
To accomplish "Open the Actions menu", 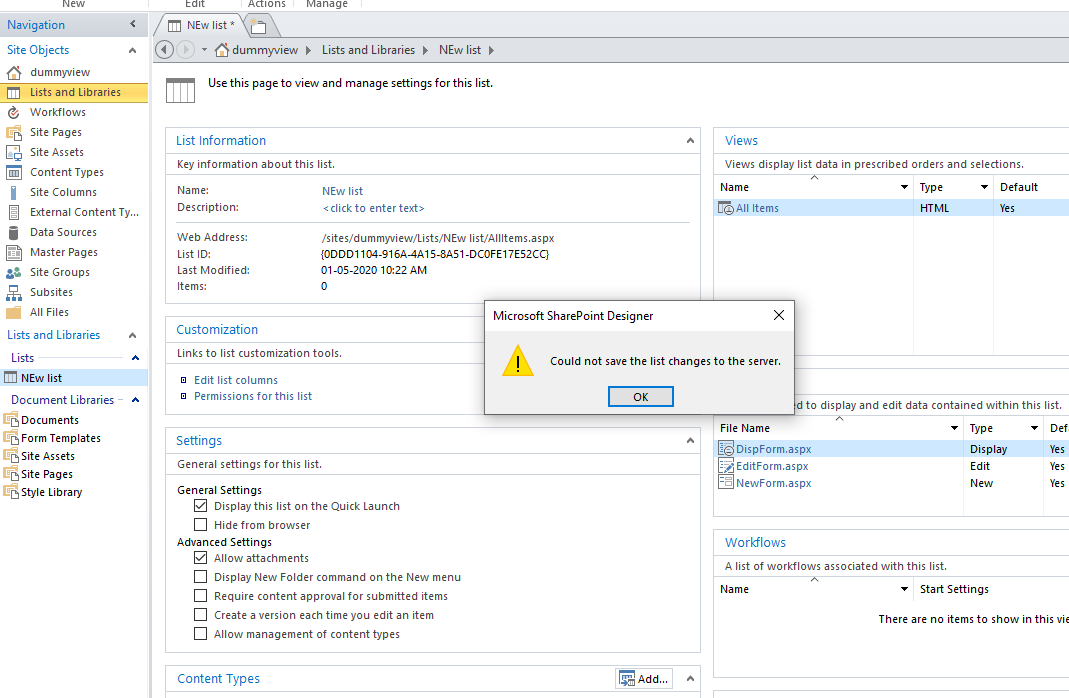I will click(266, 4).
